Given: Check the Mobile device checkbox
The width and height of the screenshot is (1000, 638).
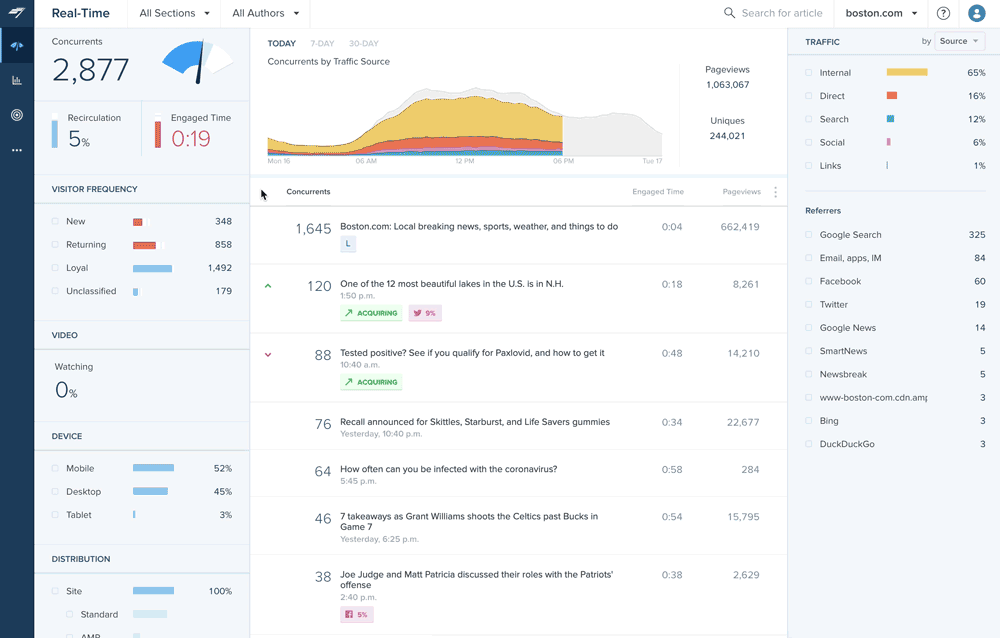Looking at the screenshot, I should [55, 468].
